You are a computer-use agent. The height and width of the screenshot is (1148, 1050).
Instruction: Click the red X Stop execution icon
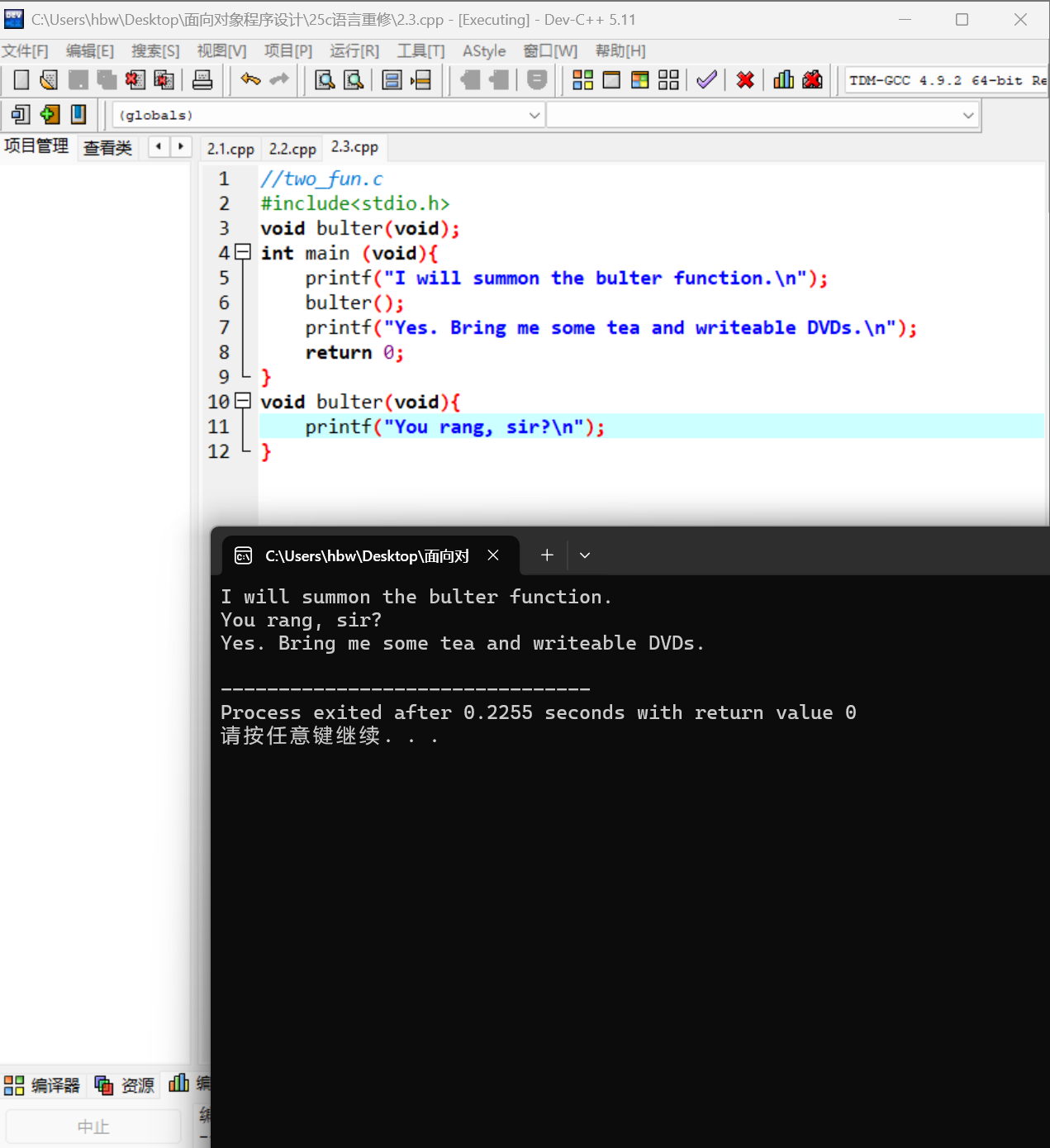[x=745, y=80]
